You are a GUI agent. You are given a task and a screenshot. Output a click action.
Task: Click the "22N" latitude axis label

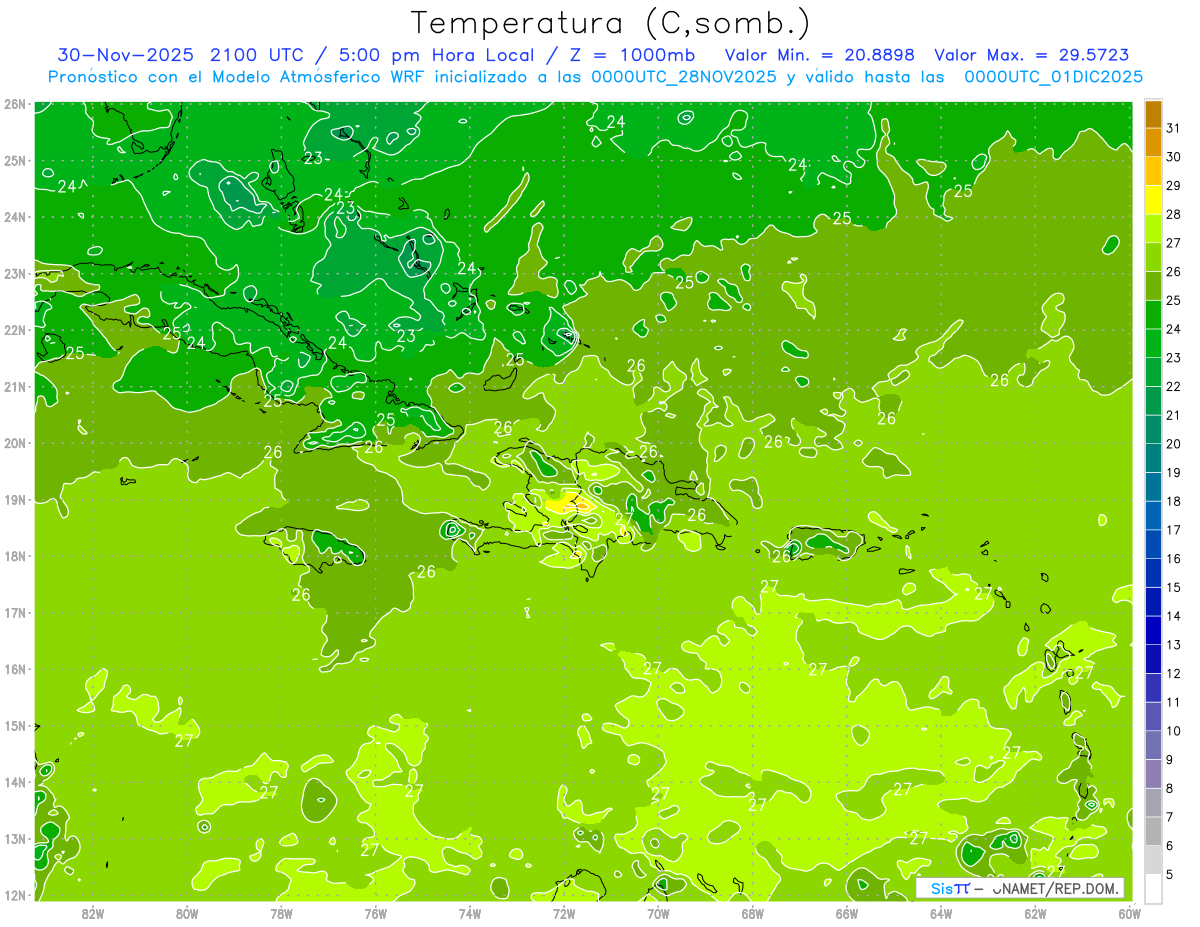14,330
